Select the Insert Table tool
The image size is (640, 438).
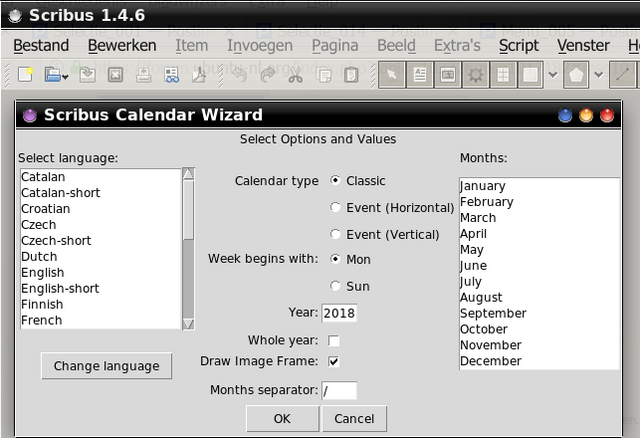tap(503, 75)
